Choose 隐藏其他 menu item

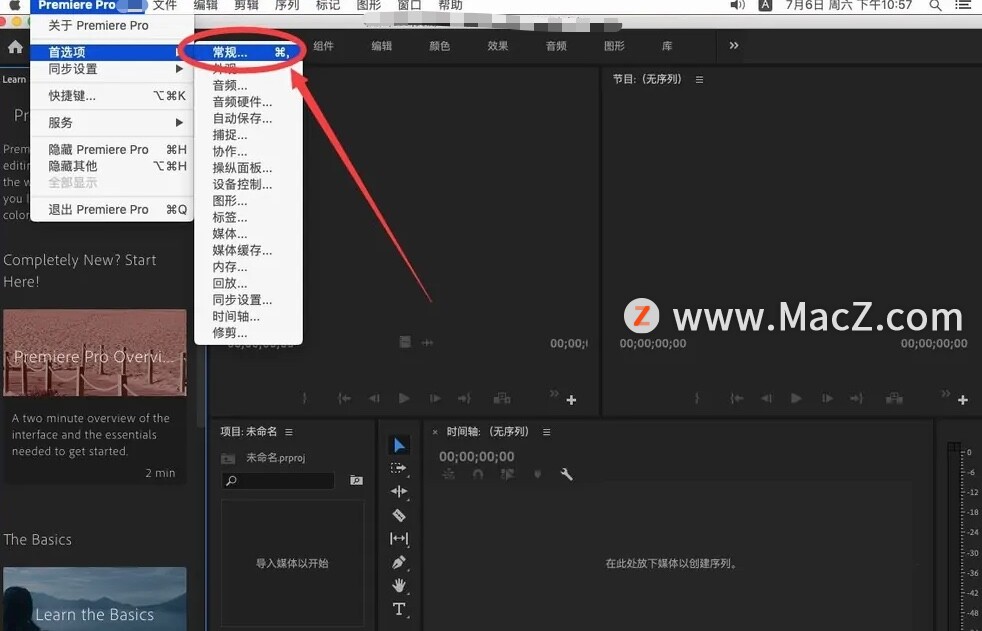112,166
